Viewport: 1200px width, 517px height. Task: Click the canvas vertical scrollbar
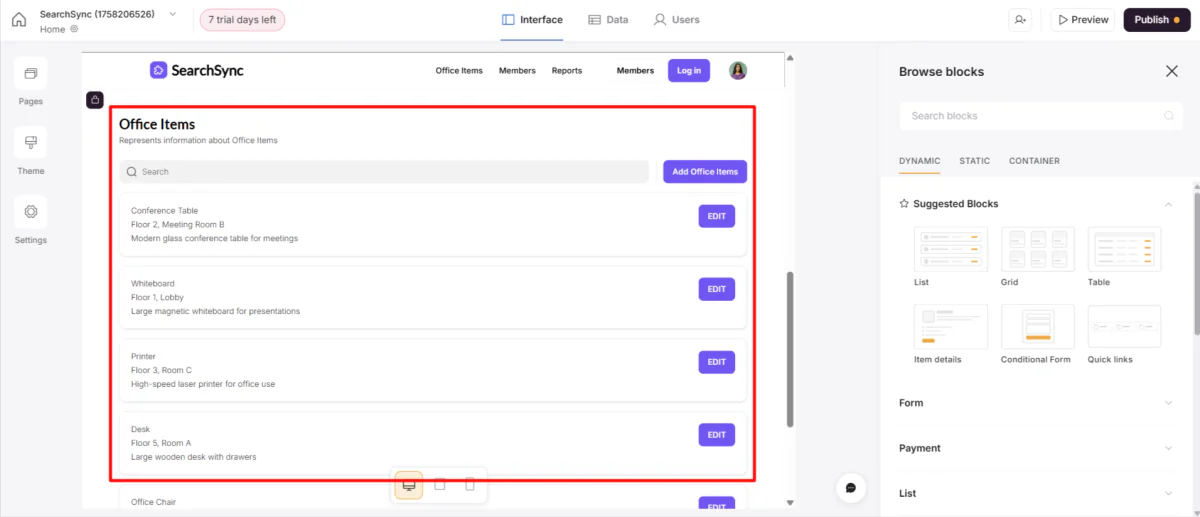click(x=790, y=348)
